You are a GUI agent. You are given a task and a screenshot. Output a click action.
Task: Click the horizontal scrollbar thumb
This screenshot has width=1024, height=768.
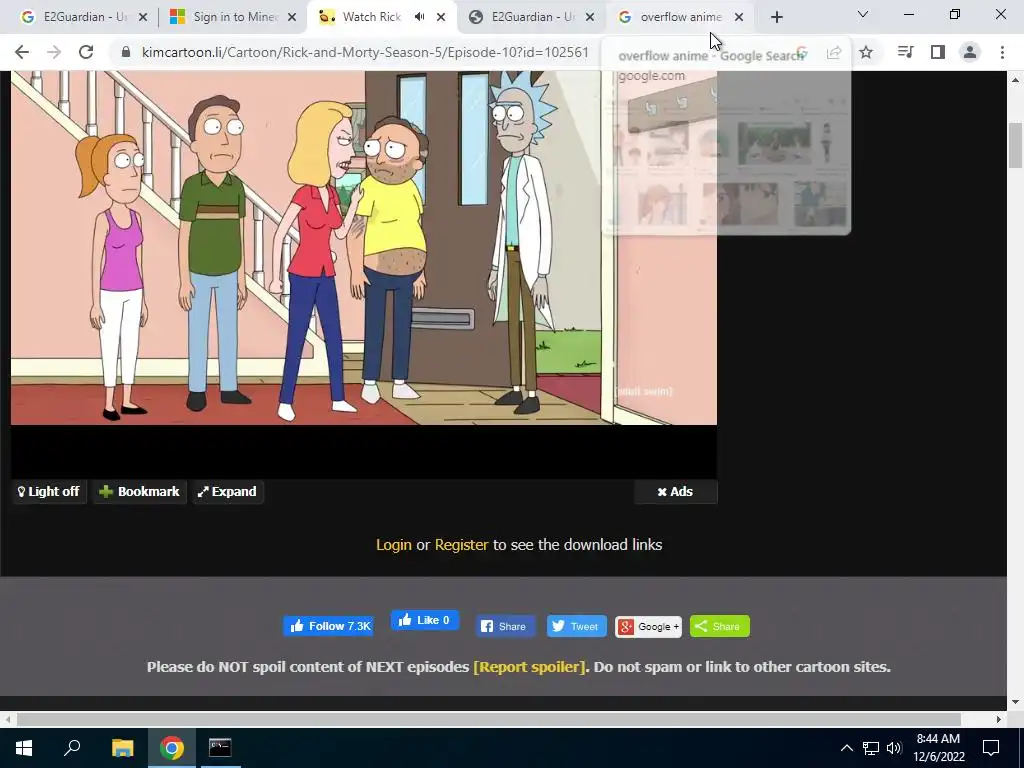click(488, 719)
